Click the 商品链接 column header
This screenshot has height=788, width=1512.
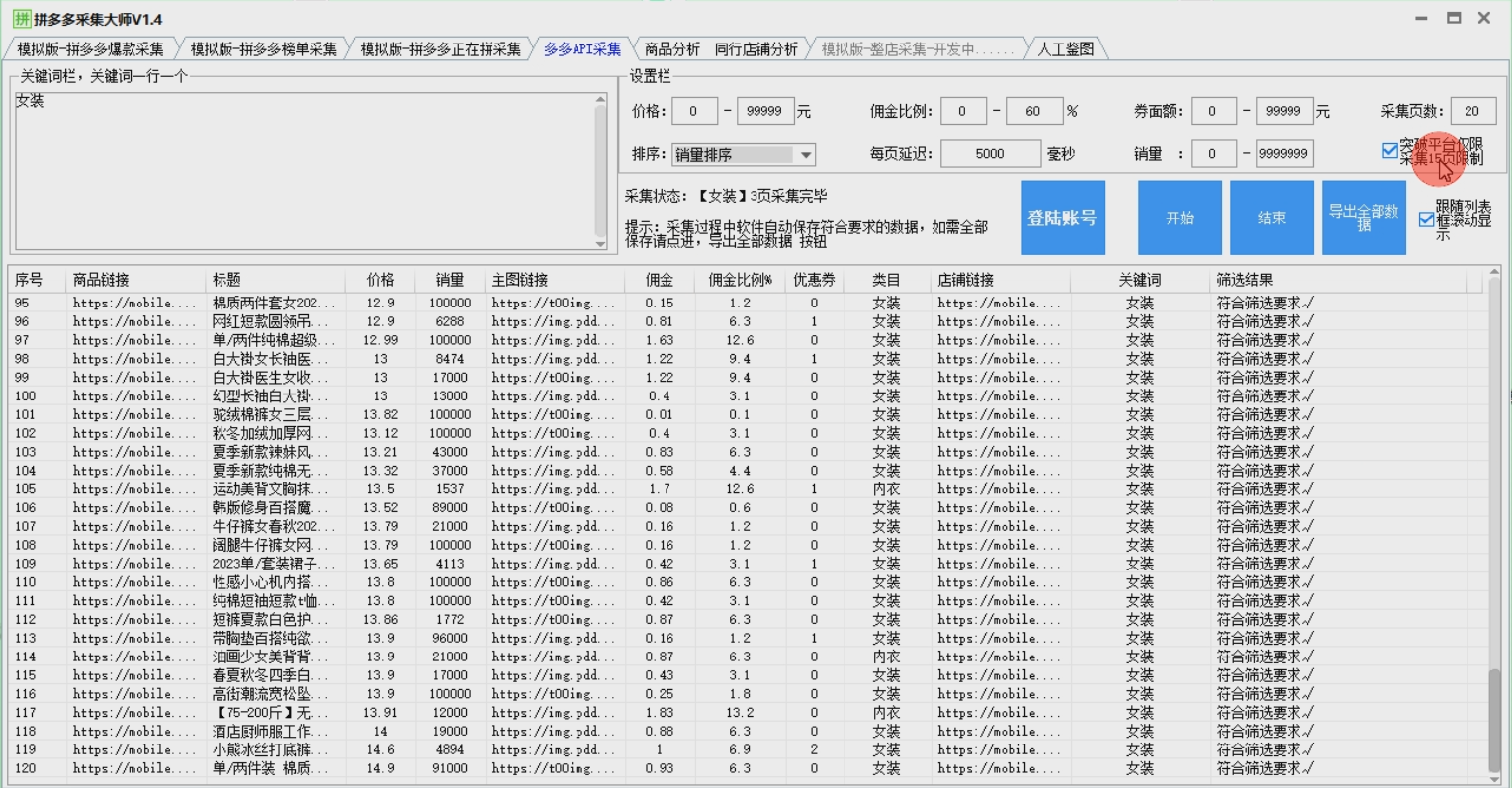coord(135,280)
